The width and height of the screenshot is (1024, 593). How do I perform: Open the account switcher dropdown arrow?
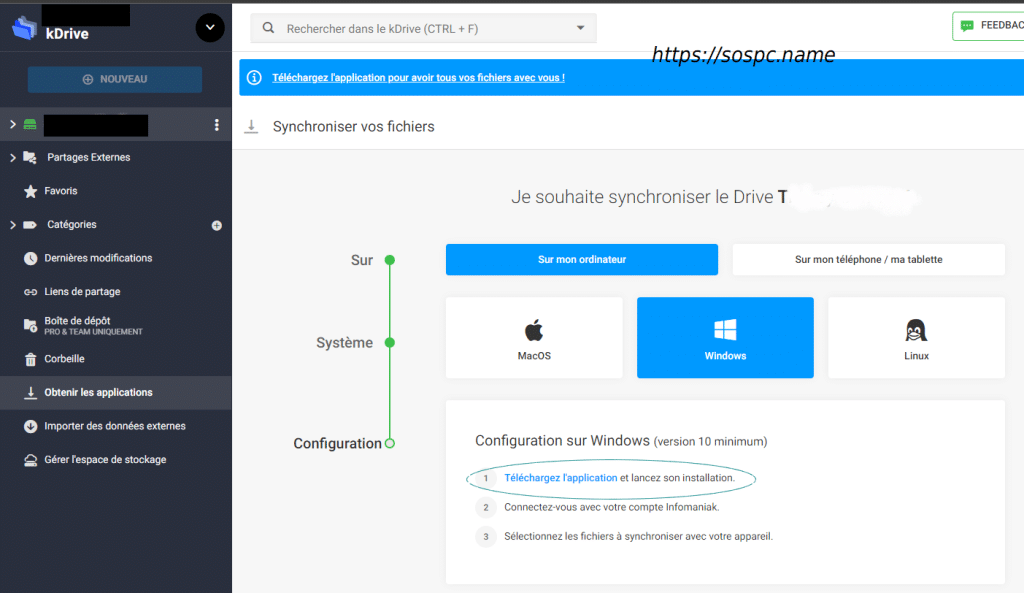click(210, 27)
